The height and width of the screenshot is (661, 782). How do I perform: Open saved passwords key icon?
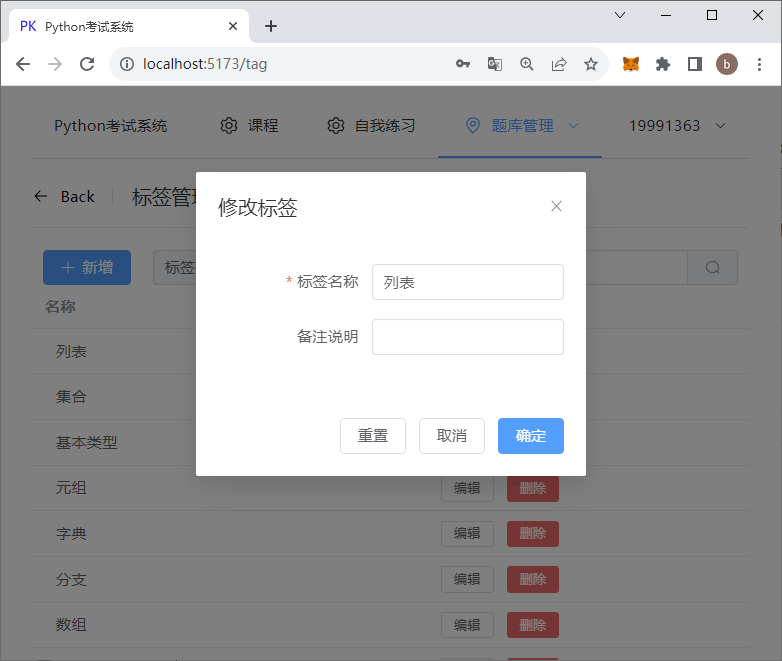[463, 64]
